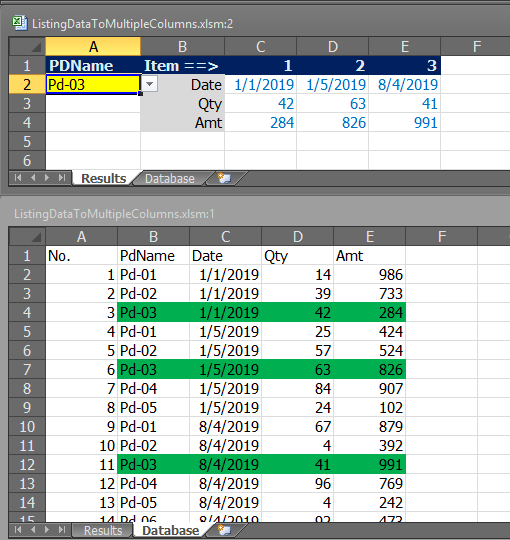Go to next sheet arrow in top window
Image resolution: width=510 pixels, height=540 pixels.
(47, 178)
